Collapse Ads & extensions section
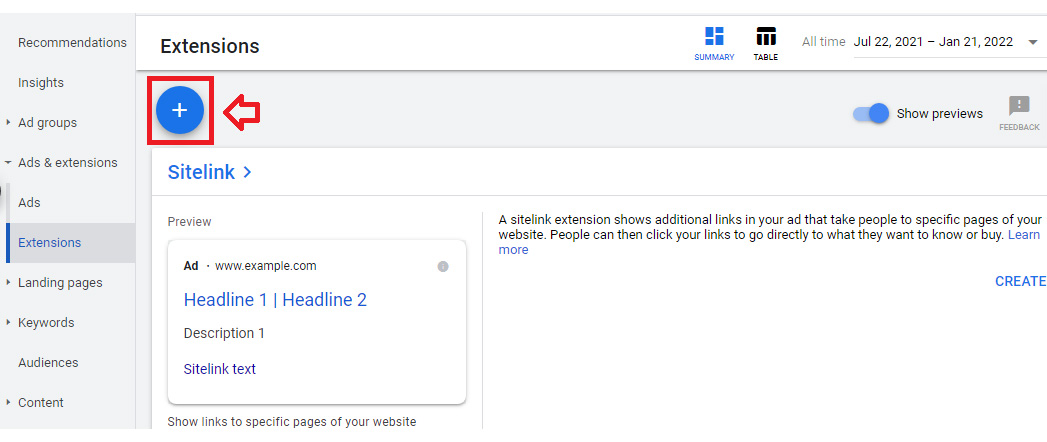 (8, 163)
